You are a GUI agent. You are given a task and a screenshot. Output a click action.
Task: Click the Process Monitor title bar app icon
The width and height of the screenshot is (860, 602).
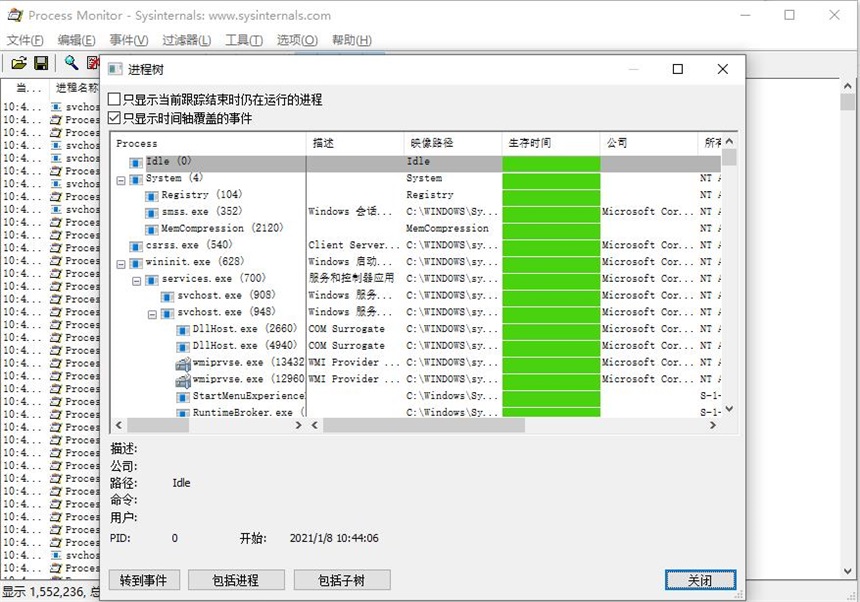coord(15,15)
